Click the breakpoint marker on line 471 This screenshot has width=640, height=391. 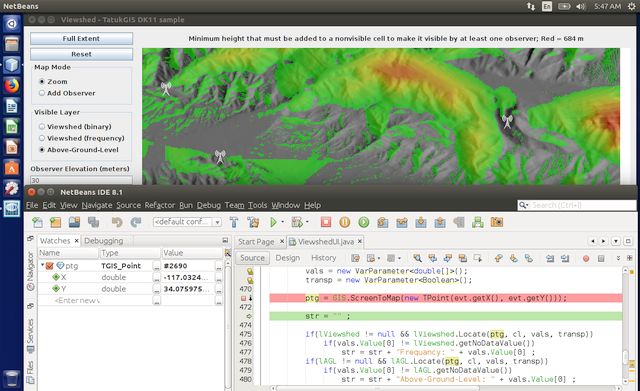click(244, 298)
